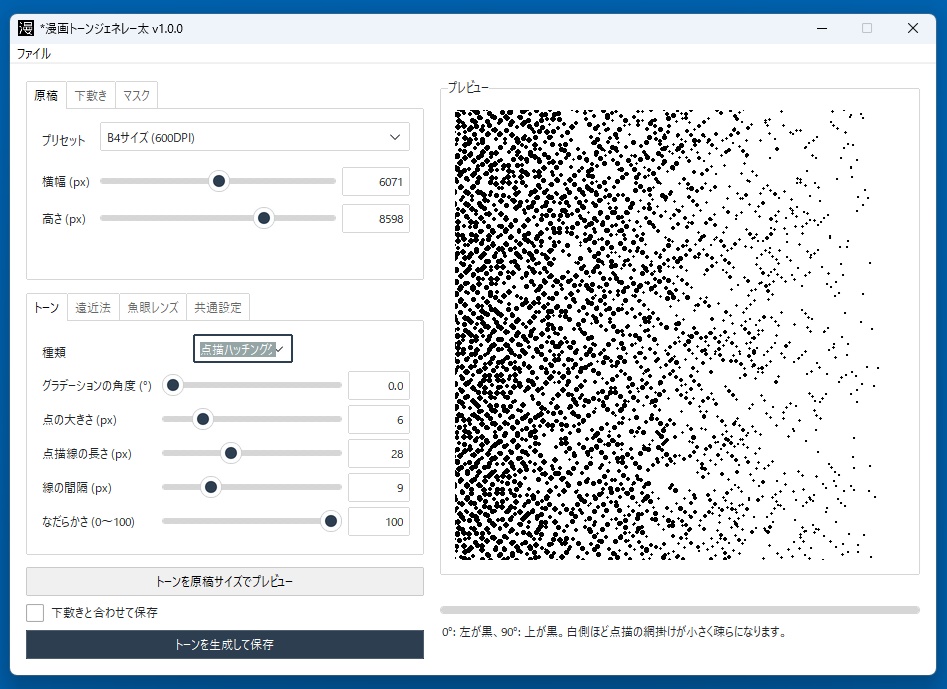Viewport: 947px width, 689px height.
Task: Click the 点描線の長さ slider handle
Action: (231, 453)
